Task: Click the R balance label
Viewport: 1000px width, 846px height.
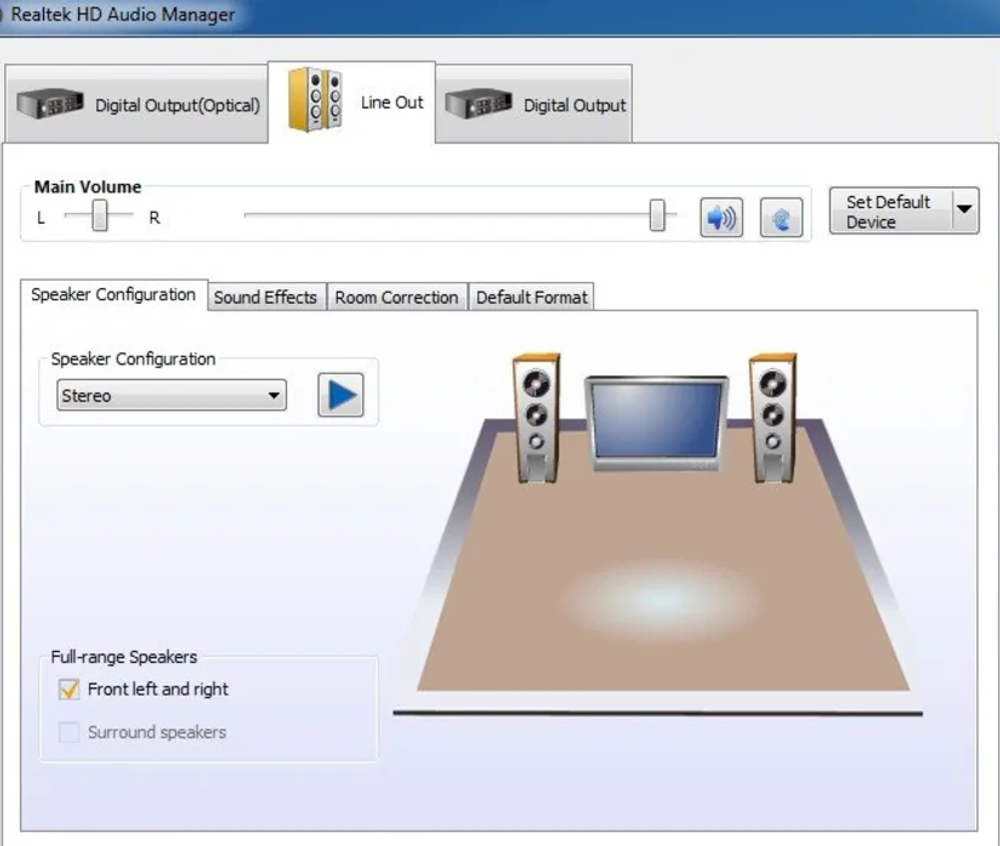Action: coord(154,218)
